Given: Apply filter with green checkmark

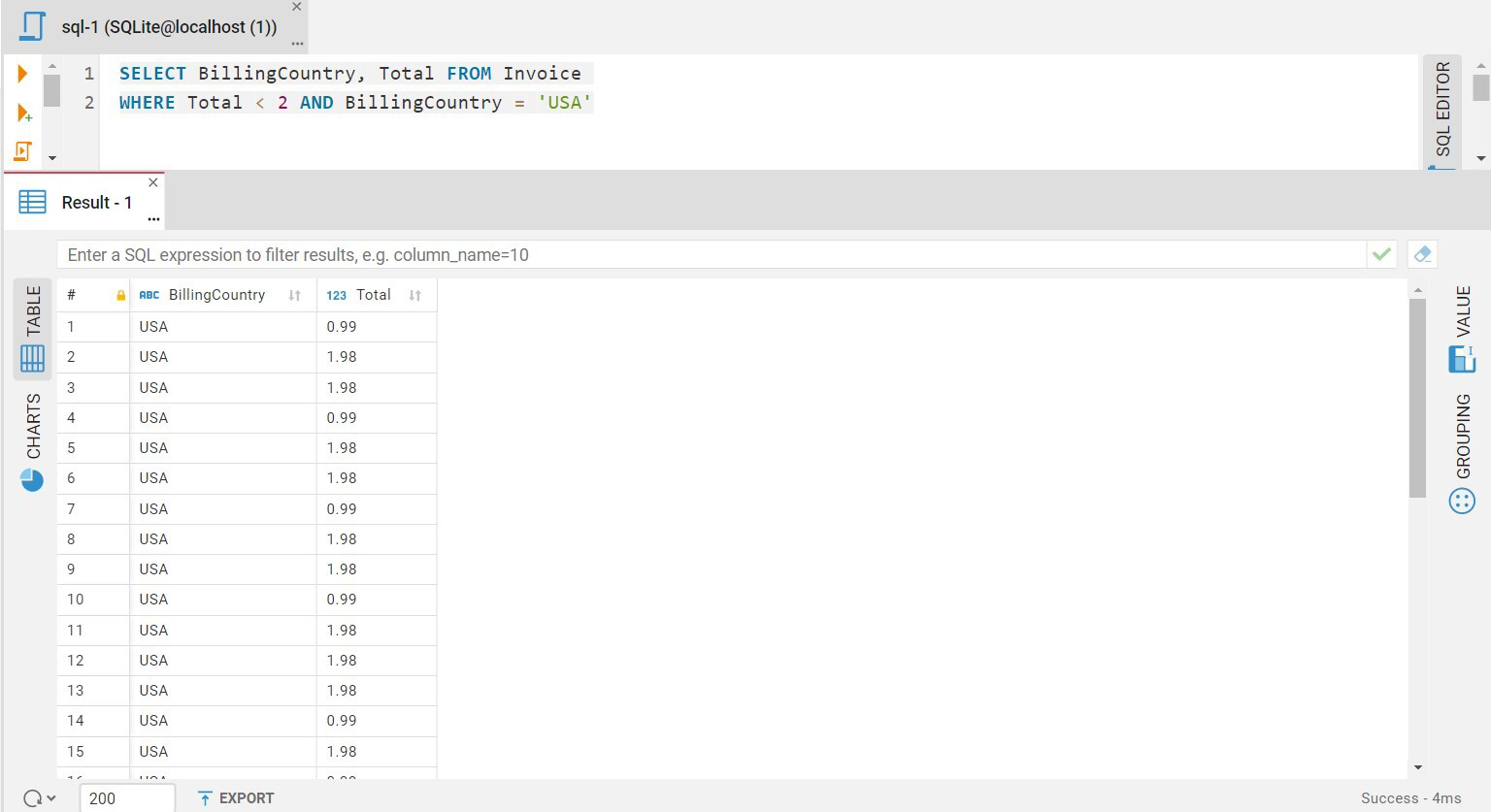Looking at the screenshot, I should (1381, 254).
